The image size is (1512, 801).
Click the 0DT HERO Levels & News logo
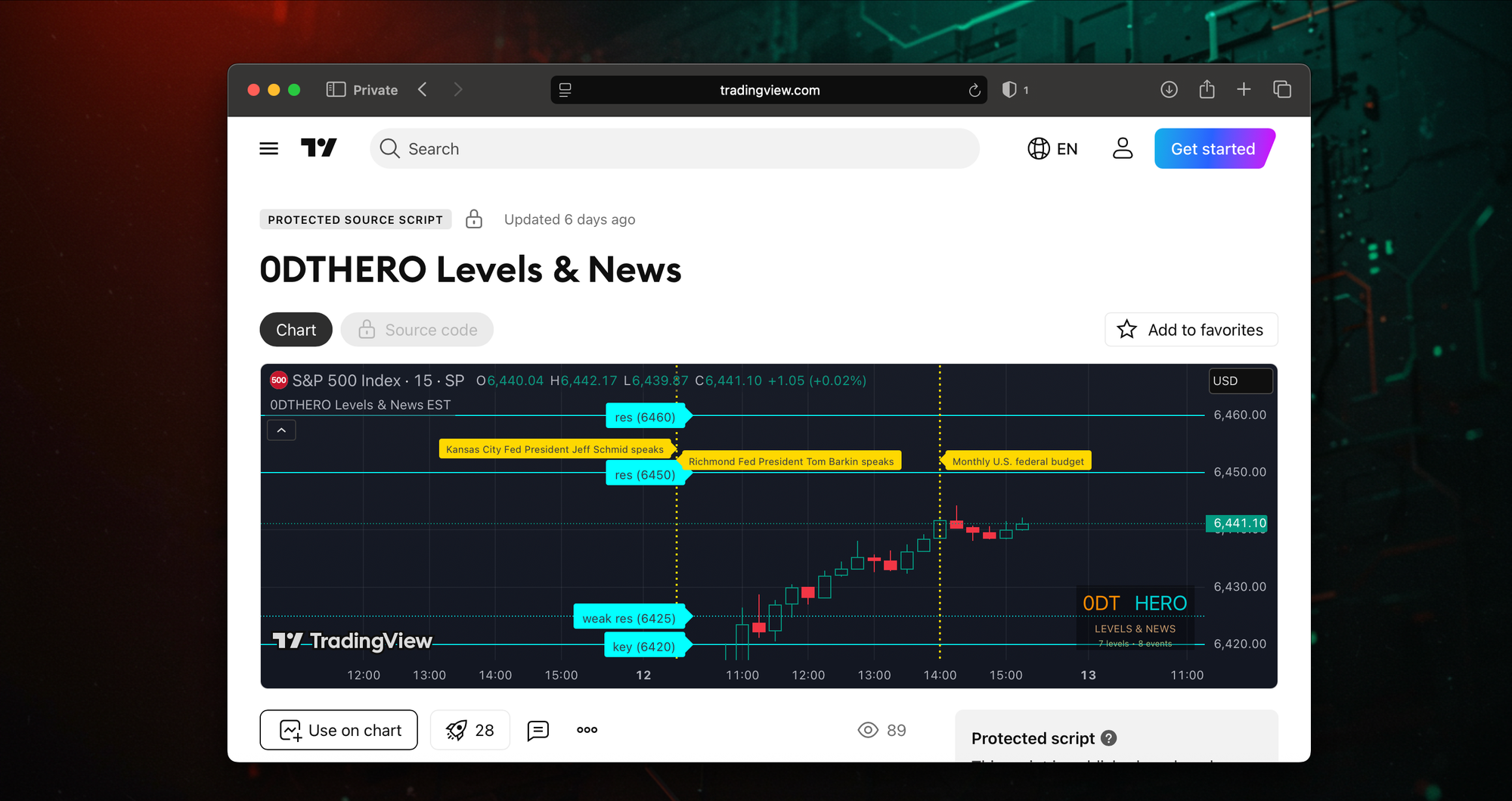coord(1135,618)
